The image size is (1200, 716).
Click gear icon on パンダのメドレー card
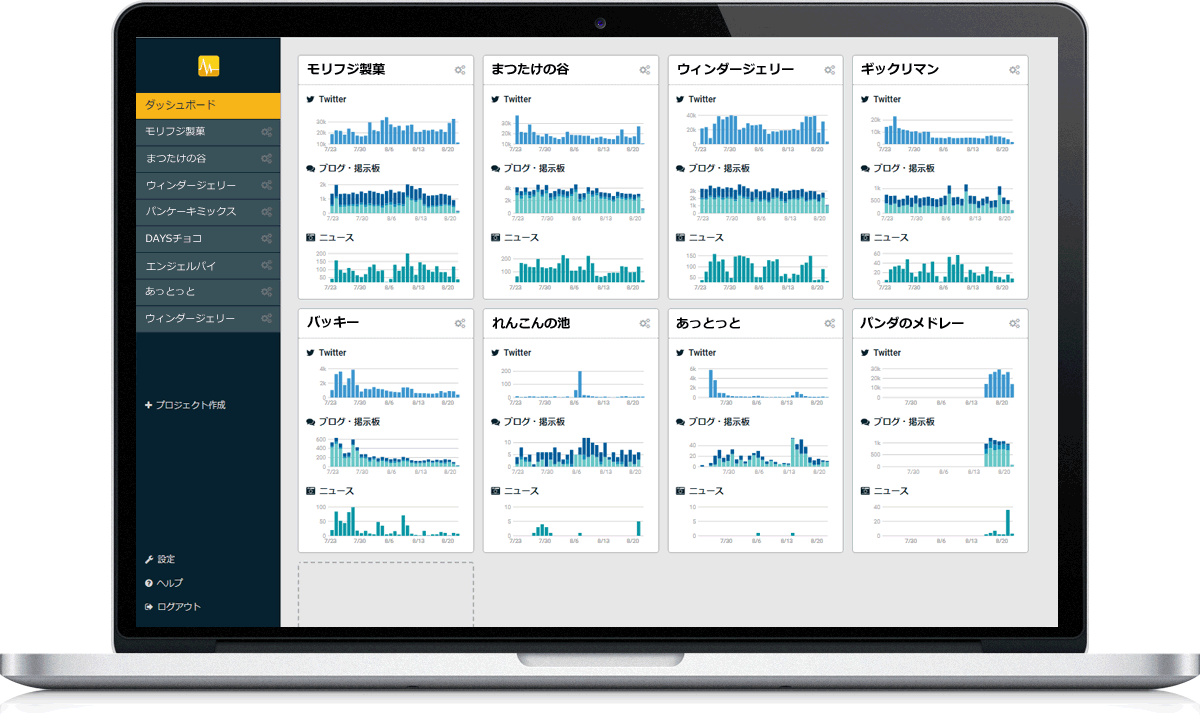pyautogui.click(x=1014, y=324)
